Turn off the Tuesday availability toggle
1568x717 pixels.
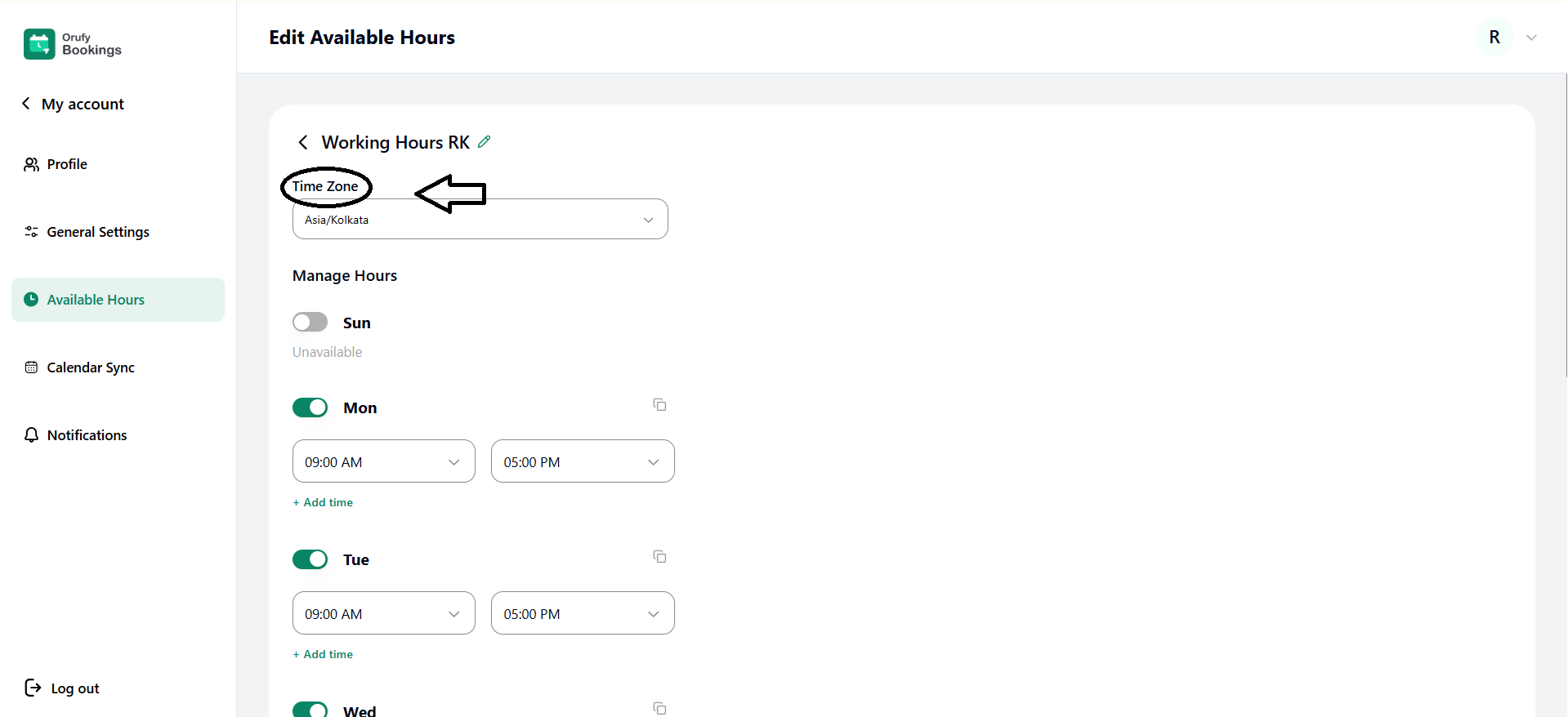tap(310, 559)
